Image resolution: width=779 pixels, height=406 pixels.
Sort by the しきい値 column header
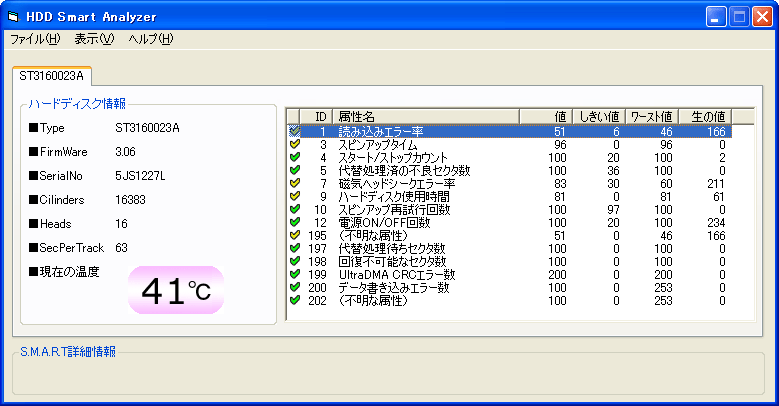click(599, 117)
